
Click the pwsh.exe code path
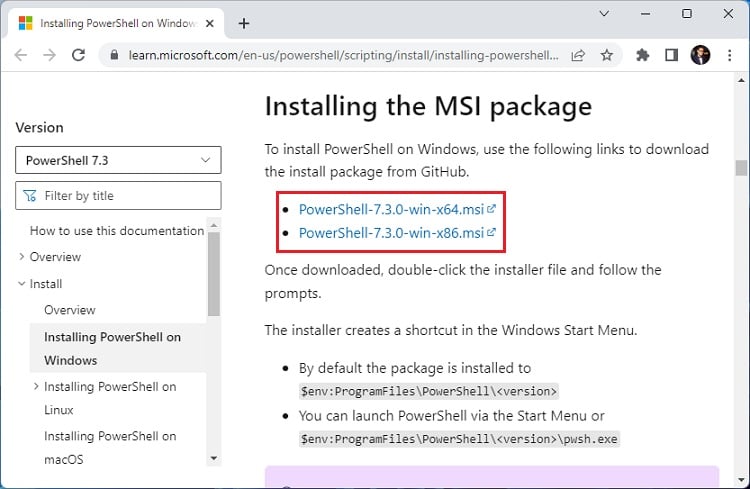pyautogui.click(x=459, y=439)
